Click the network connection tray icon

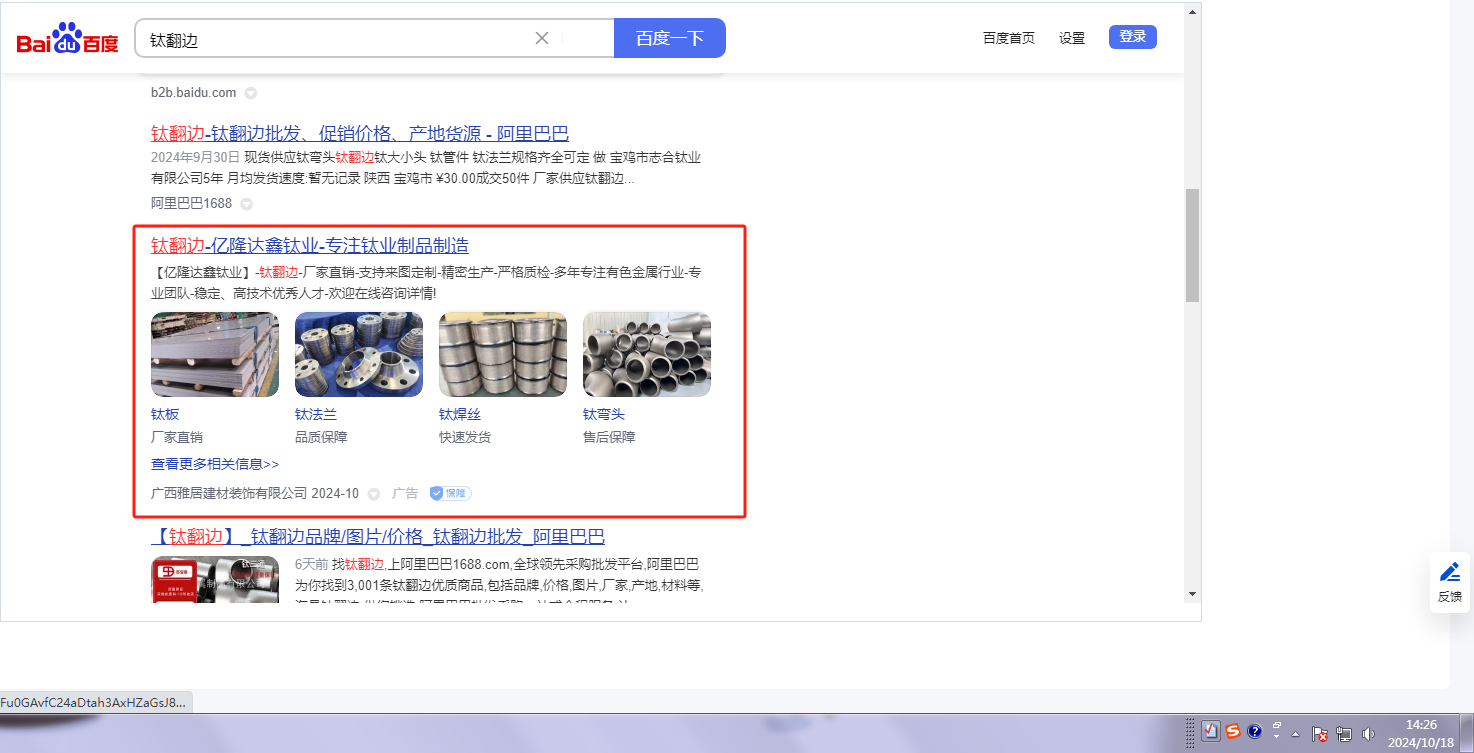(1344, 733)
